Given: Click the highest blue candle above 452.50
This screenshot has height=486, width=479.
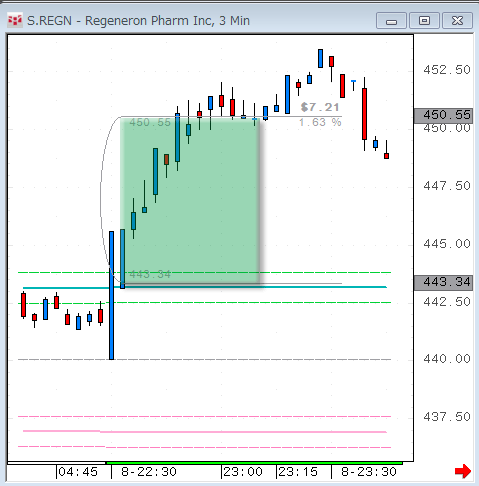Looking at the screenshot, I should click(320, 58).
